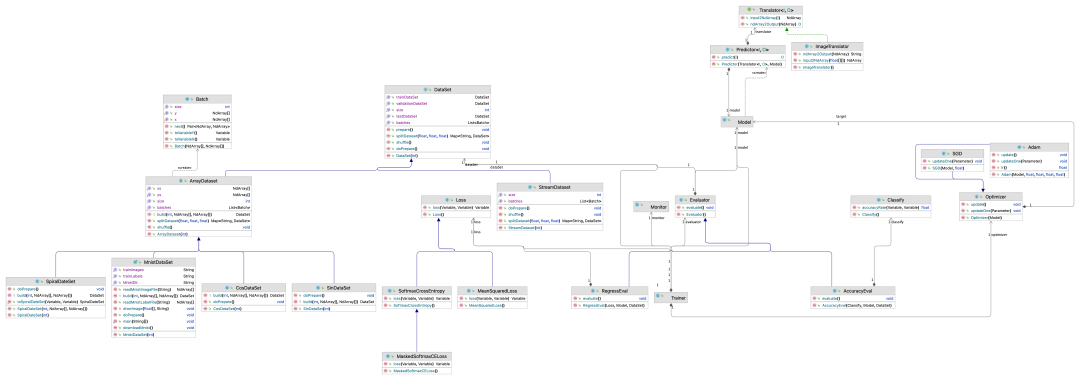Click the Classify class icon

[x=879, y=200]
